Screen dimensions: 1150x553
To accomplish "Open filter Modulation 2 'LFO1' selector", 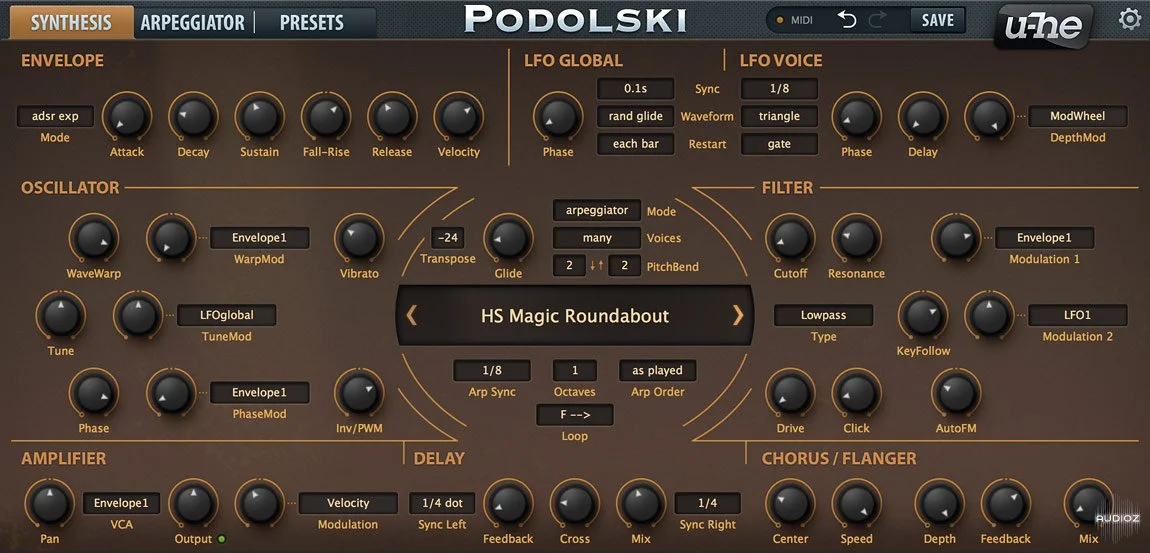I will 1077,315.
